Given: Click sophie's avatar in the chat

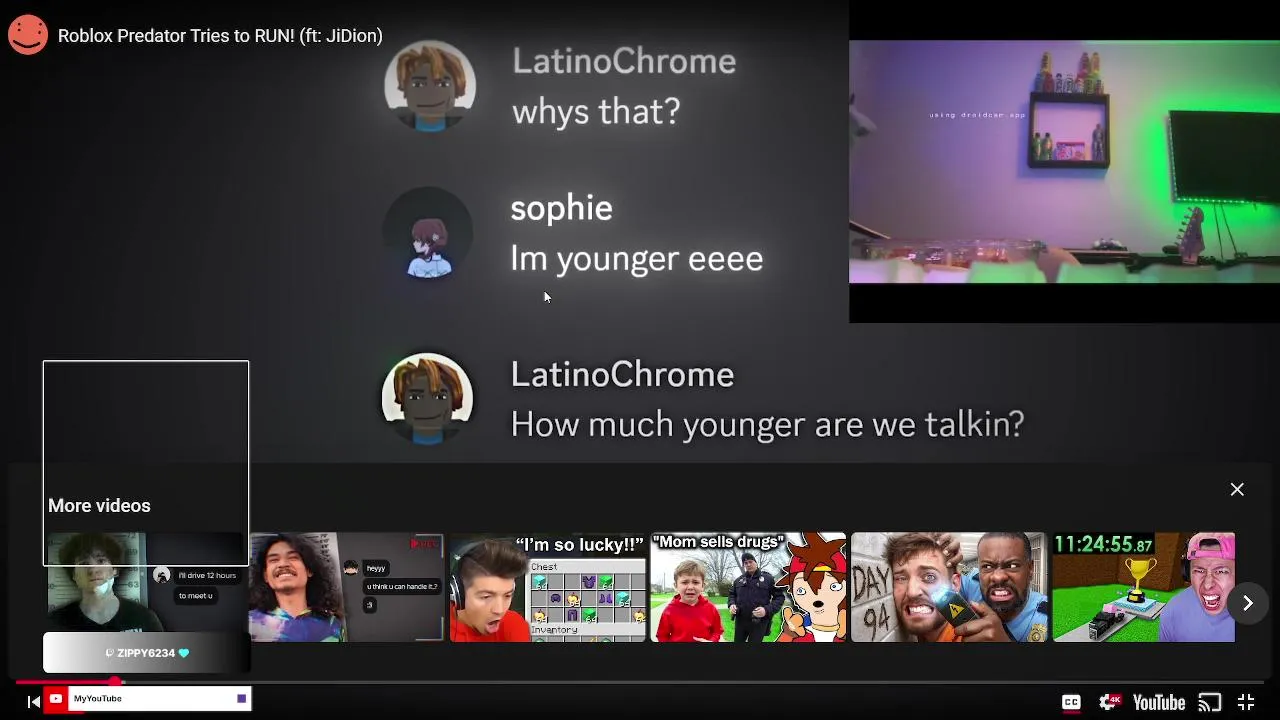Looking at the screenshot, I should click(428, 234).
